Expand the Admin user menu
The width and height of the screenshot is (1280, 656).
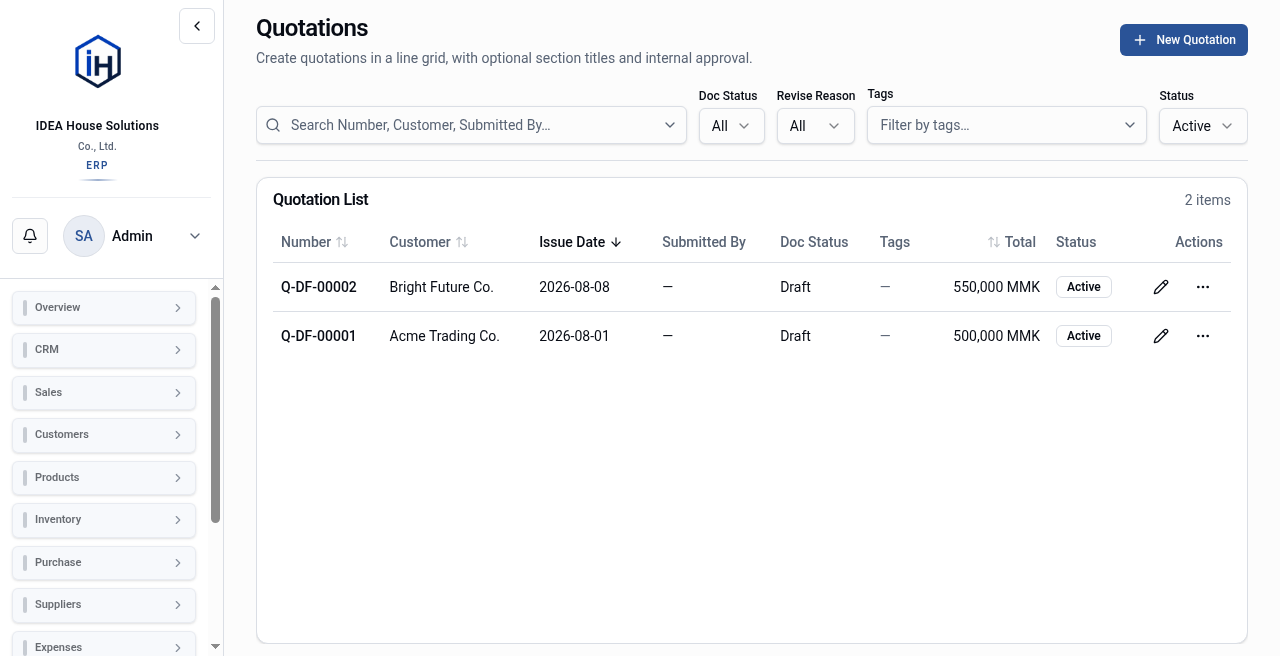[x=195, y=236]
